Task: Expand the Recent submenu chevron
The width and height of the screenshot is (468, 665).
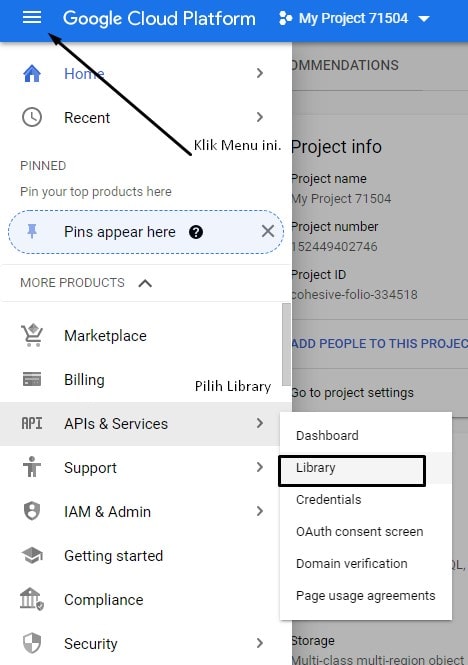Action: click(x=260, y=117)
